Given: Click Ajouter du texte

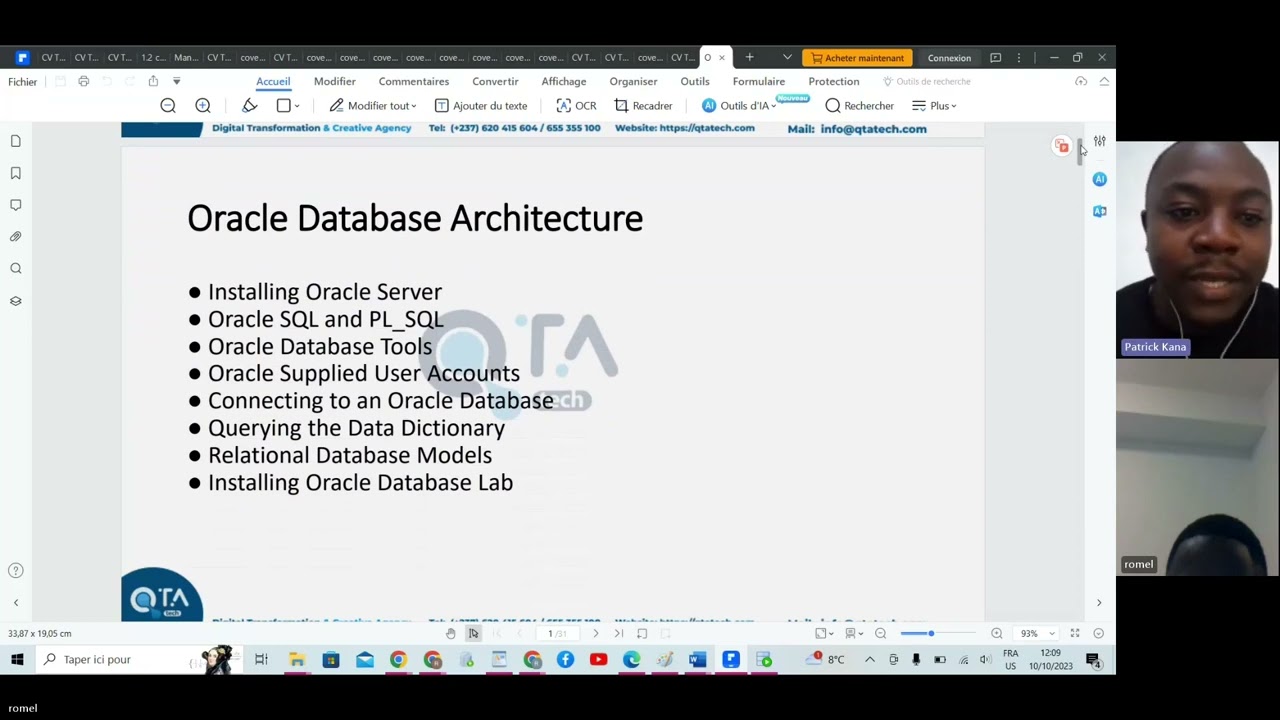Looking at the screenshot, I should point(481,105).
